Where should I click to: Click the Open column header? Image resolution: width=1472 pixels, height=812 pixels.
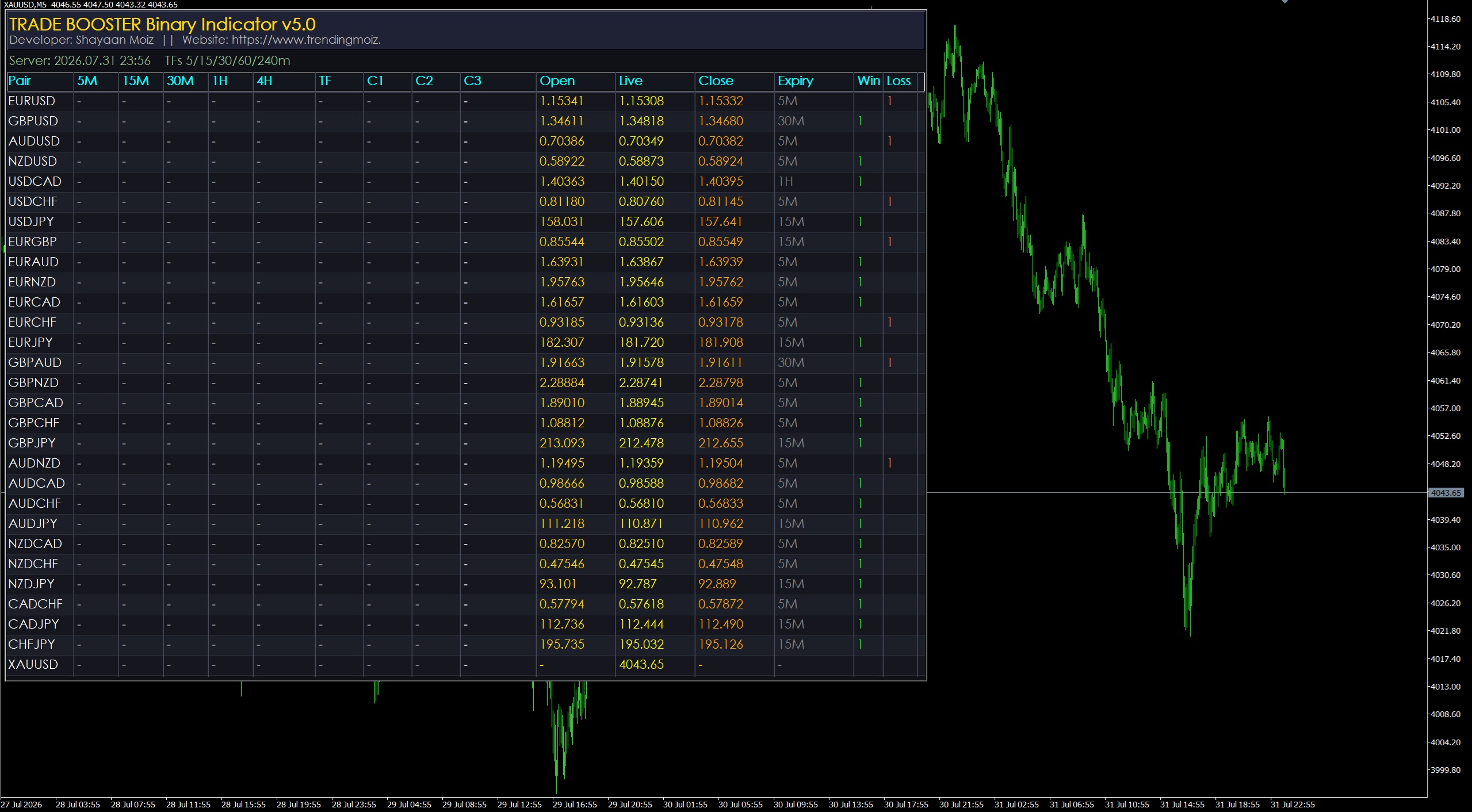pyautogui.click(x=557, y=81)
